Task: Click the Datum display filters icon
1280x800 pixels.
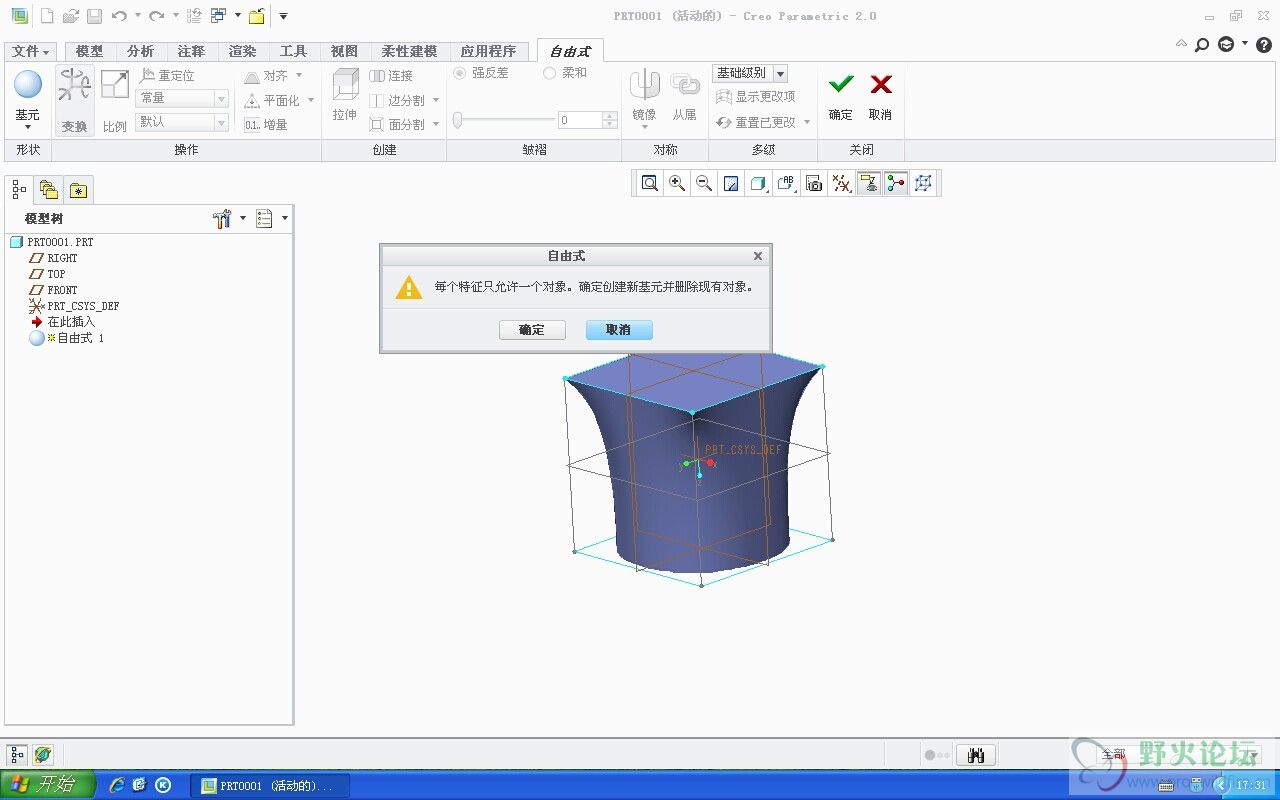Action: [x=841, y=183]
